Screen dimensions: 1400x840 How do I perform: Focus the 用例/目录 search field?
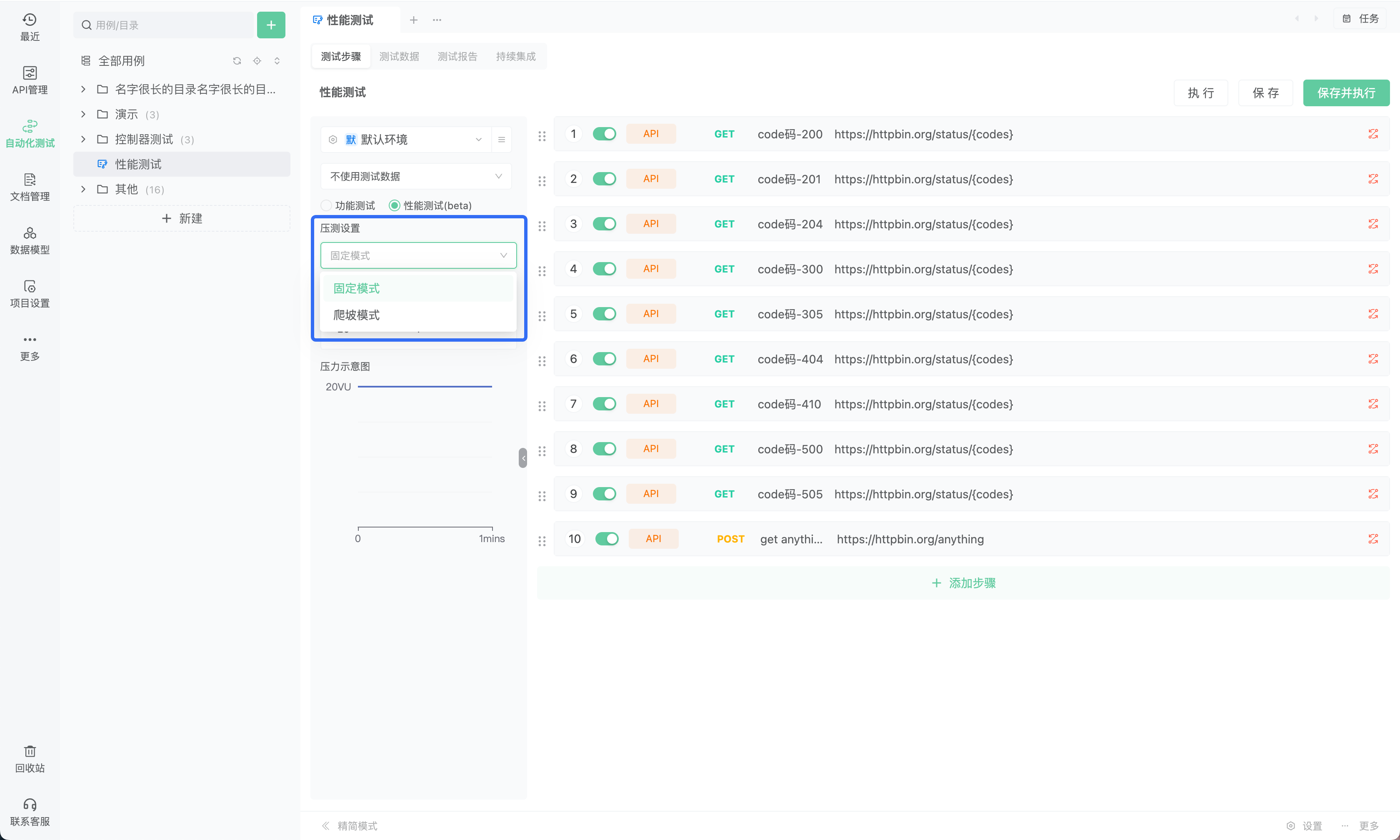coord(163,25)
